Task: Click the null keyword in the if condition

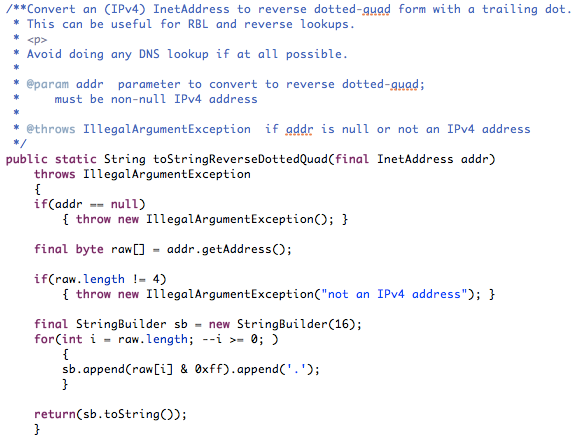Action: click(x=124, y=204)
